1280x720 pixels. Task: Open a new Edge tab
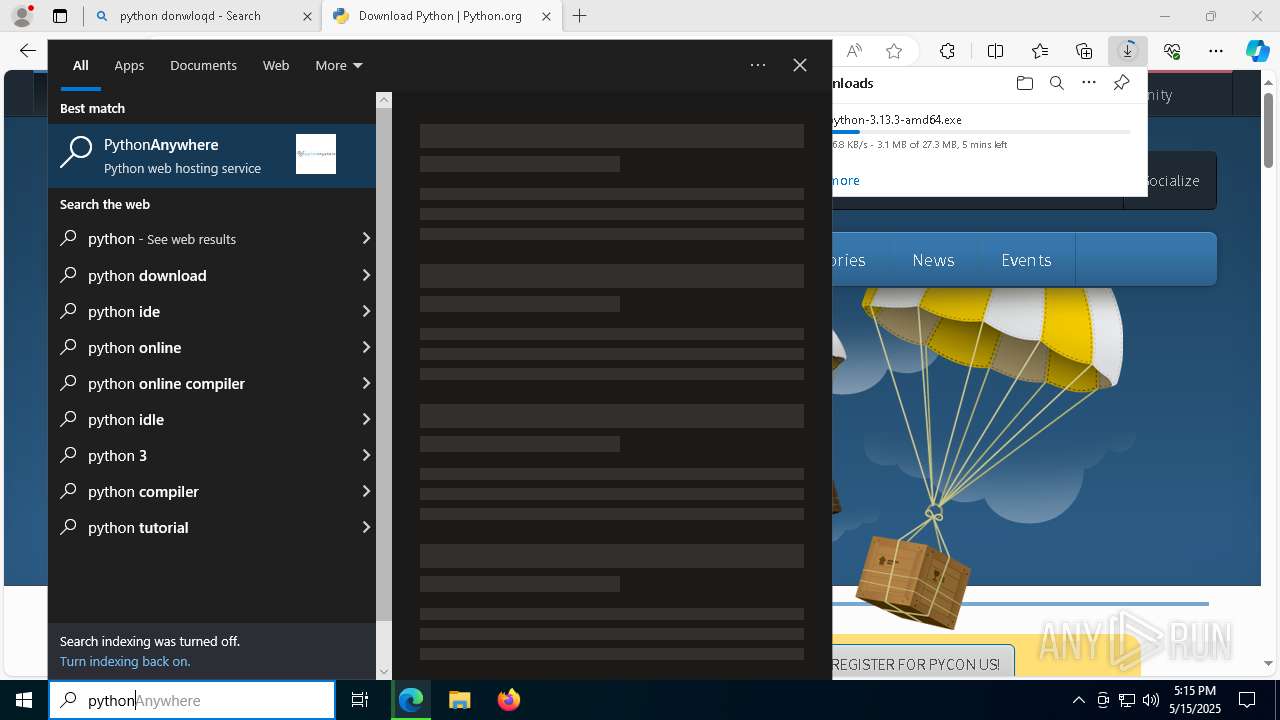coord(579,16)
